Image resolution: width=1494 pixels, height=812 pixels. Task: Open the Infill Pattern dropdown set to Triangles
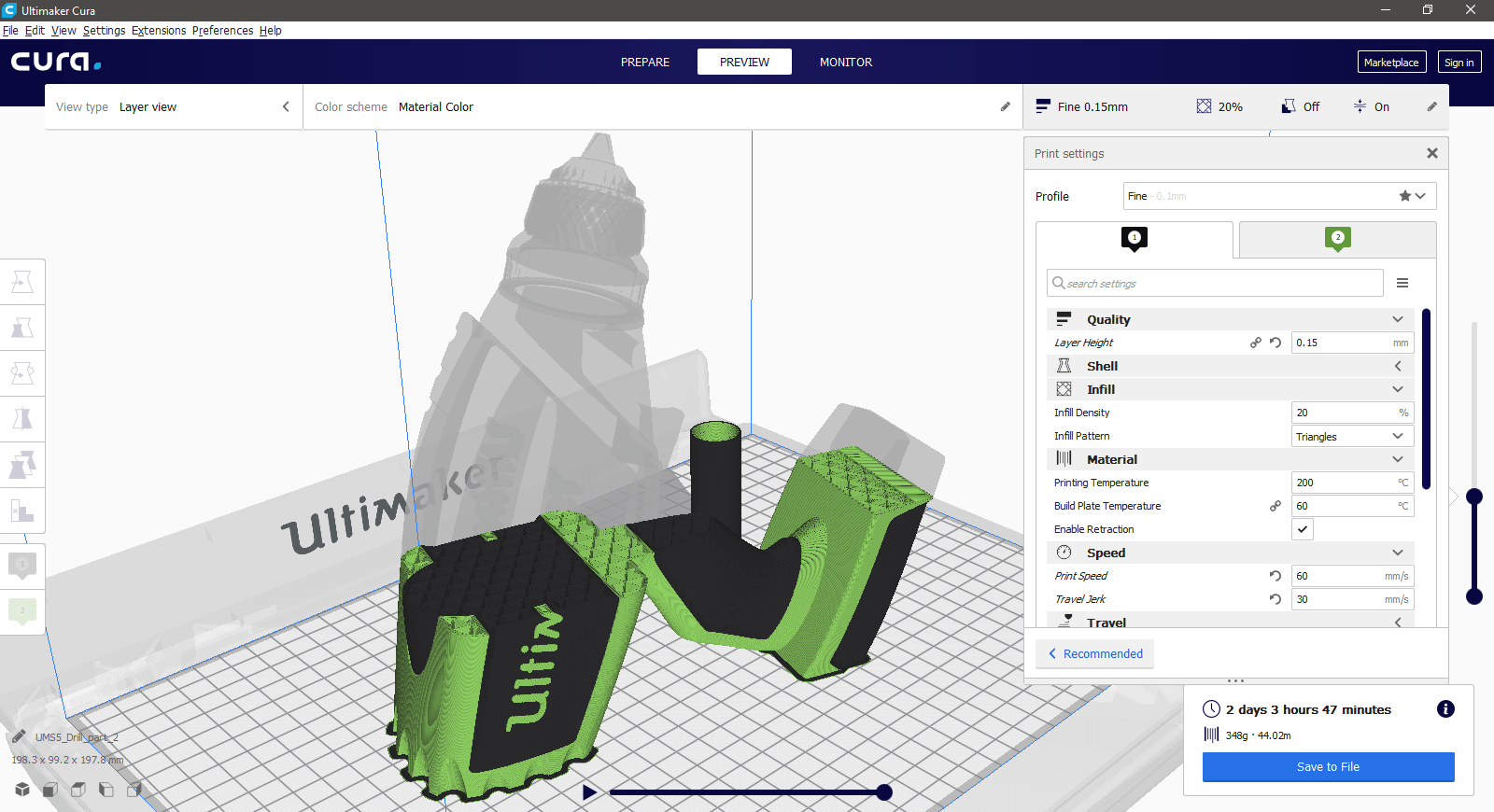point(1352,436)
